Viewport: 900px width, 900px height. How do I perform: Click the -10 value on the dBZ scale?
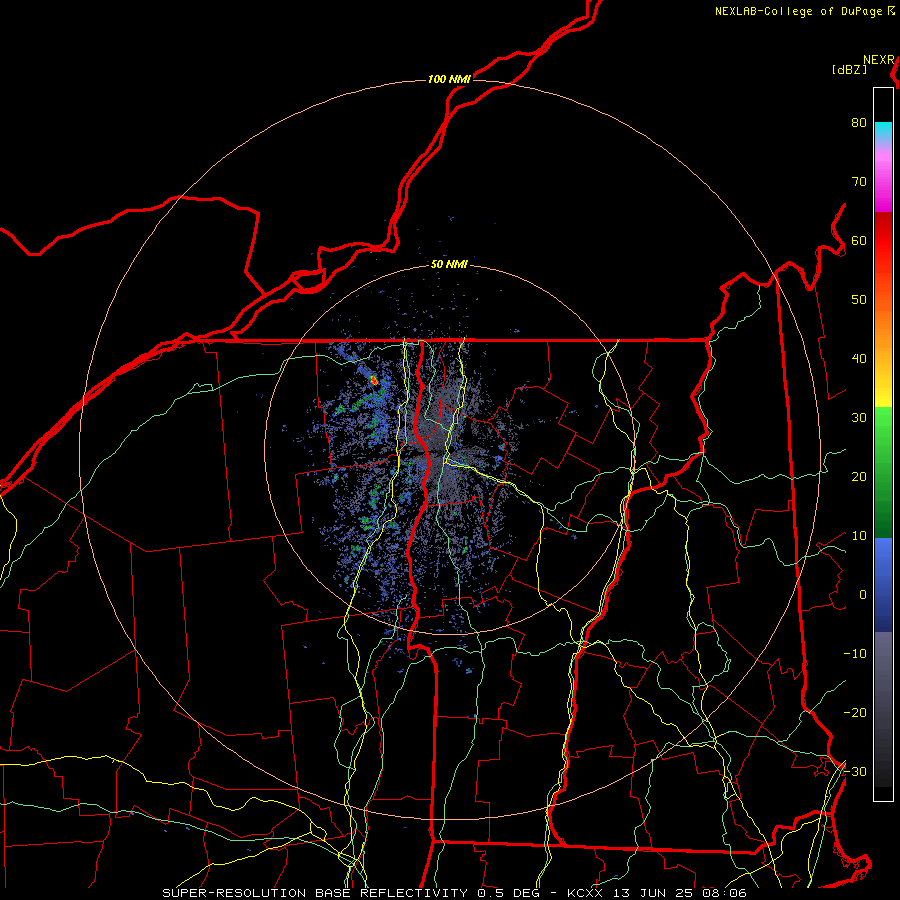coord(855,653)
